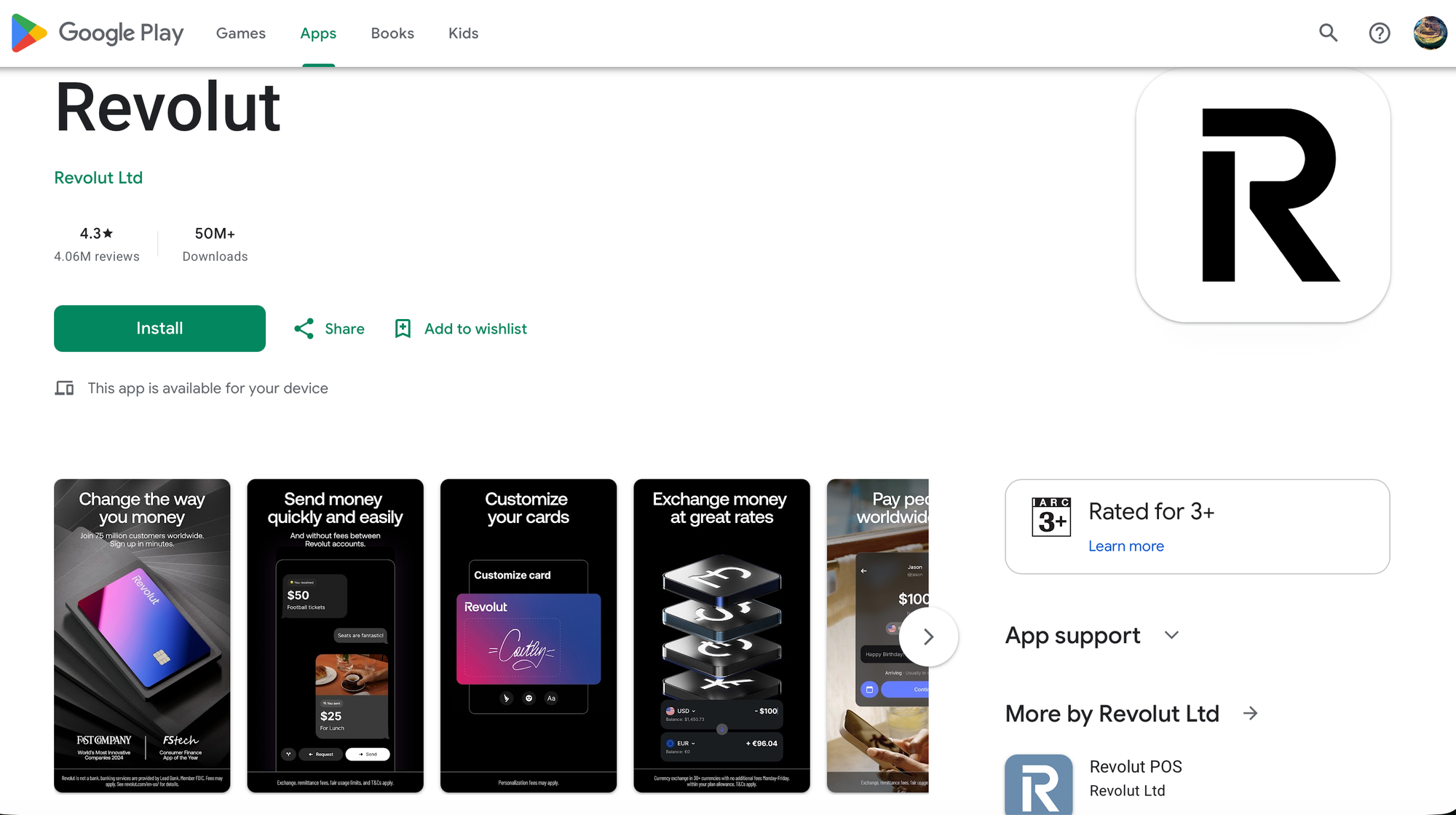Click 'This app is available for your device'
Image resolution: width=1456 pixels, height=815 pixels.
tap(207, 388)
